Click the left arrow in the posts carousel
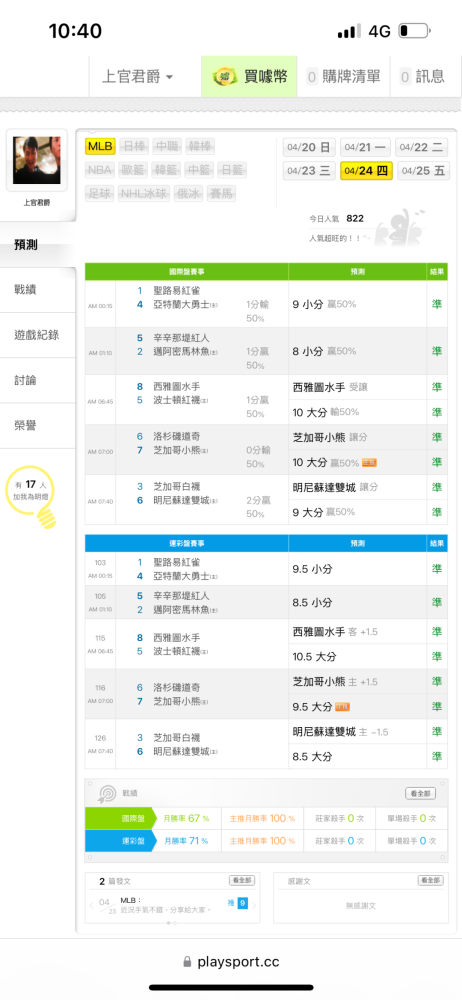This screenshot has height=1000, width=462. (x=91, y=904)
